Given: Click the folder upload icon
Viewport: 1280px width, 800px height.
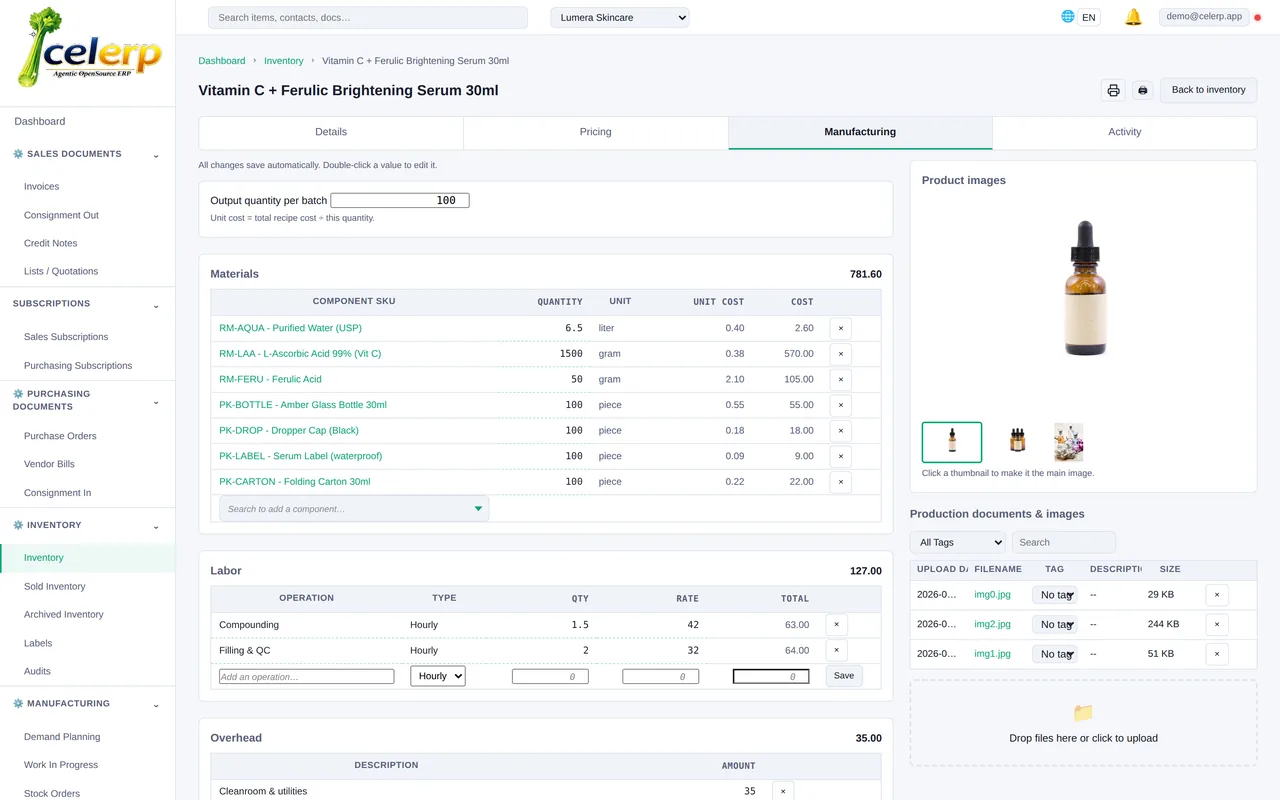Looking at the screenshot, I should 1083,713.
